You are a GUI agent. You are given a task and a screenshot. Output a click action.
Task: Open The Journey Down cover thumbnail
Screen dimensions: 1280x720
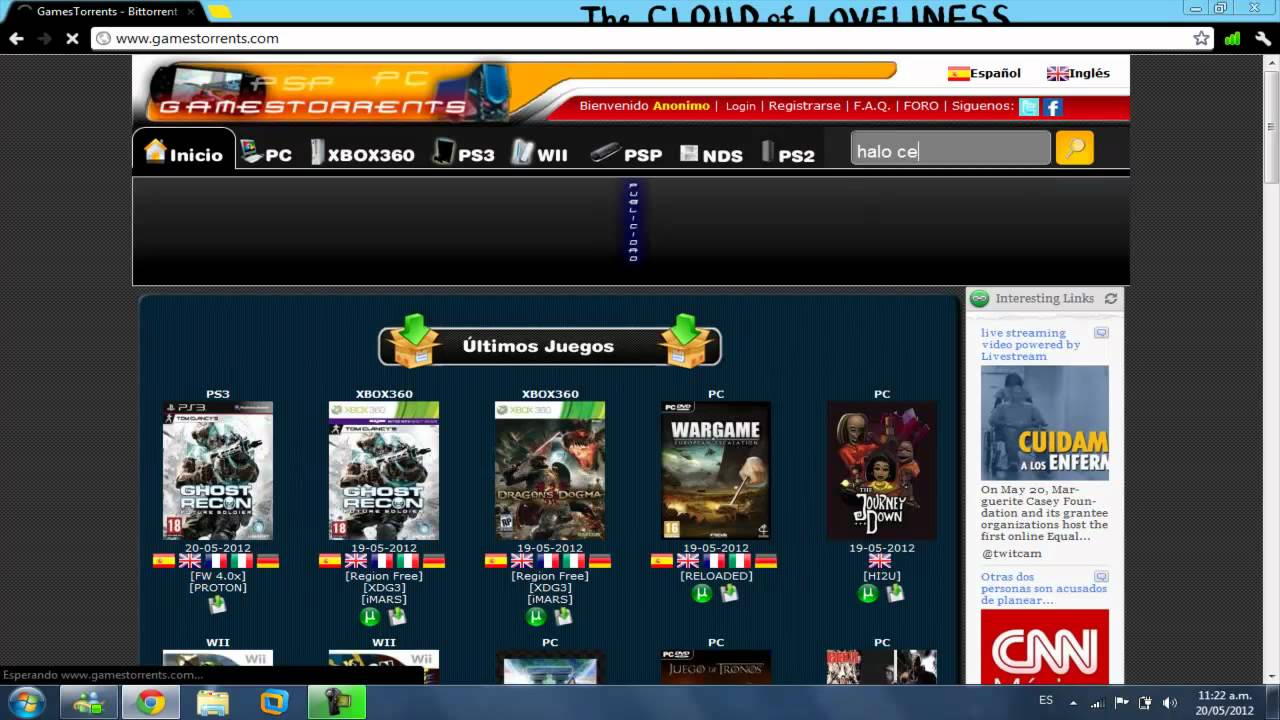881,471
